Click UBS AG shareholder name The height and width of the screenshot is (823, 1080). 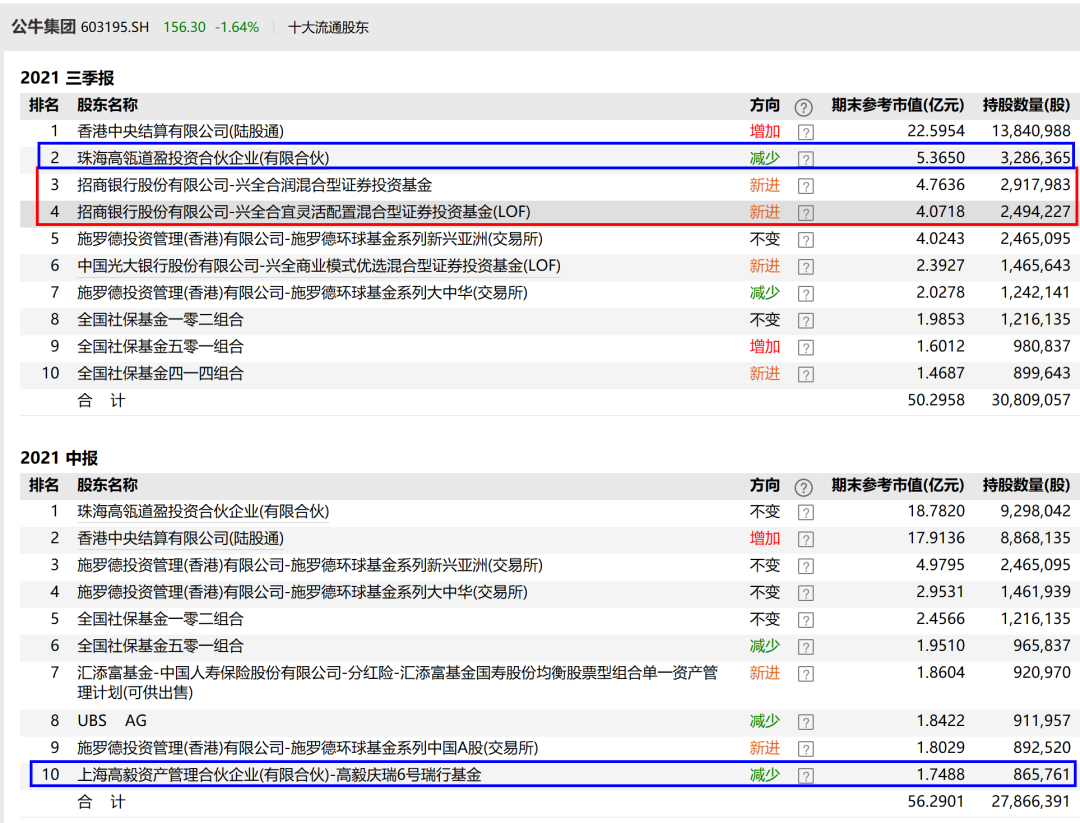point(112,721)
